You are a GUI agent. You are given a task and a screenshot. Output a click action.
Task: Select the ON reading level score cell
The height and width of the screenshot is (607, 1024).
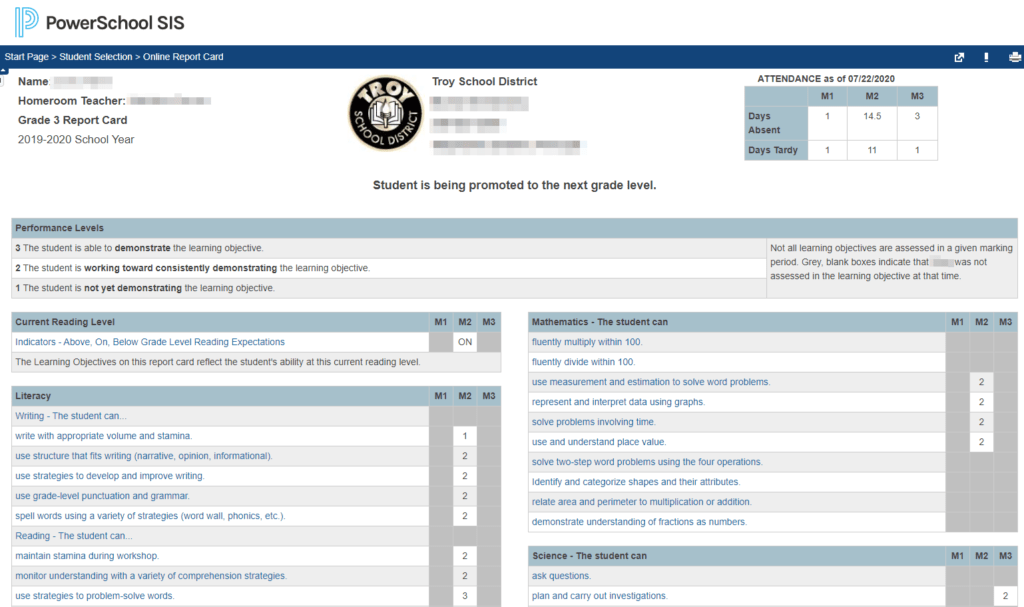coord(465,341)
